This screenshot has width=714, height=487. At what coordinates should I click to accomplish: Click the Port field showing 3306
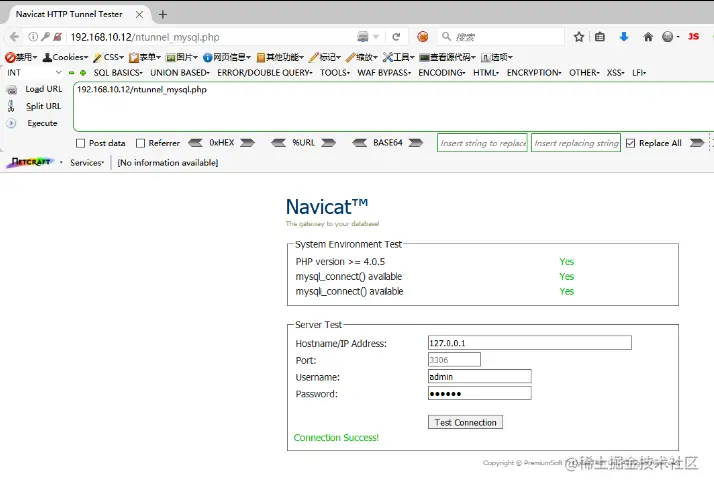pyautogui.click(x=454, y=359)
